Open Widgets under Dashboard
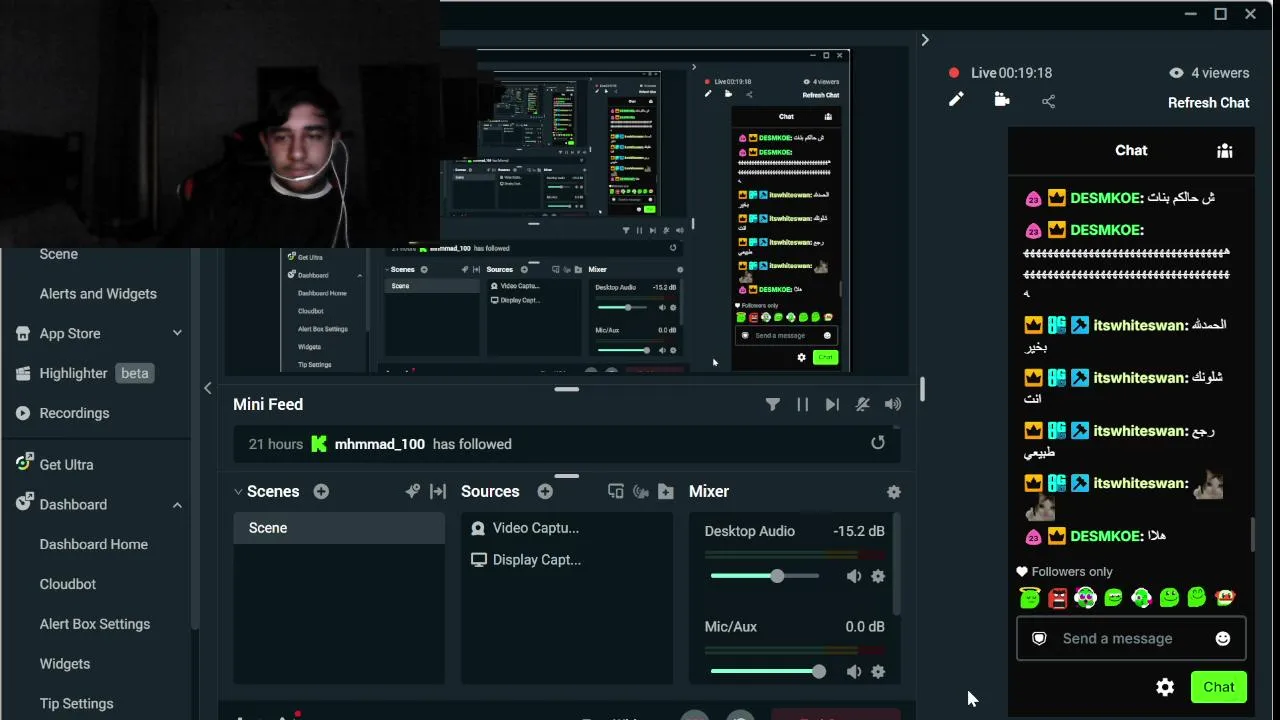Image resolution: width=1280 pixels, height=720 pixels. click(65, 664)
